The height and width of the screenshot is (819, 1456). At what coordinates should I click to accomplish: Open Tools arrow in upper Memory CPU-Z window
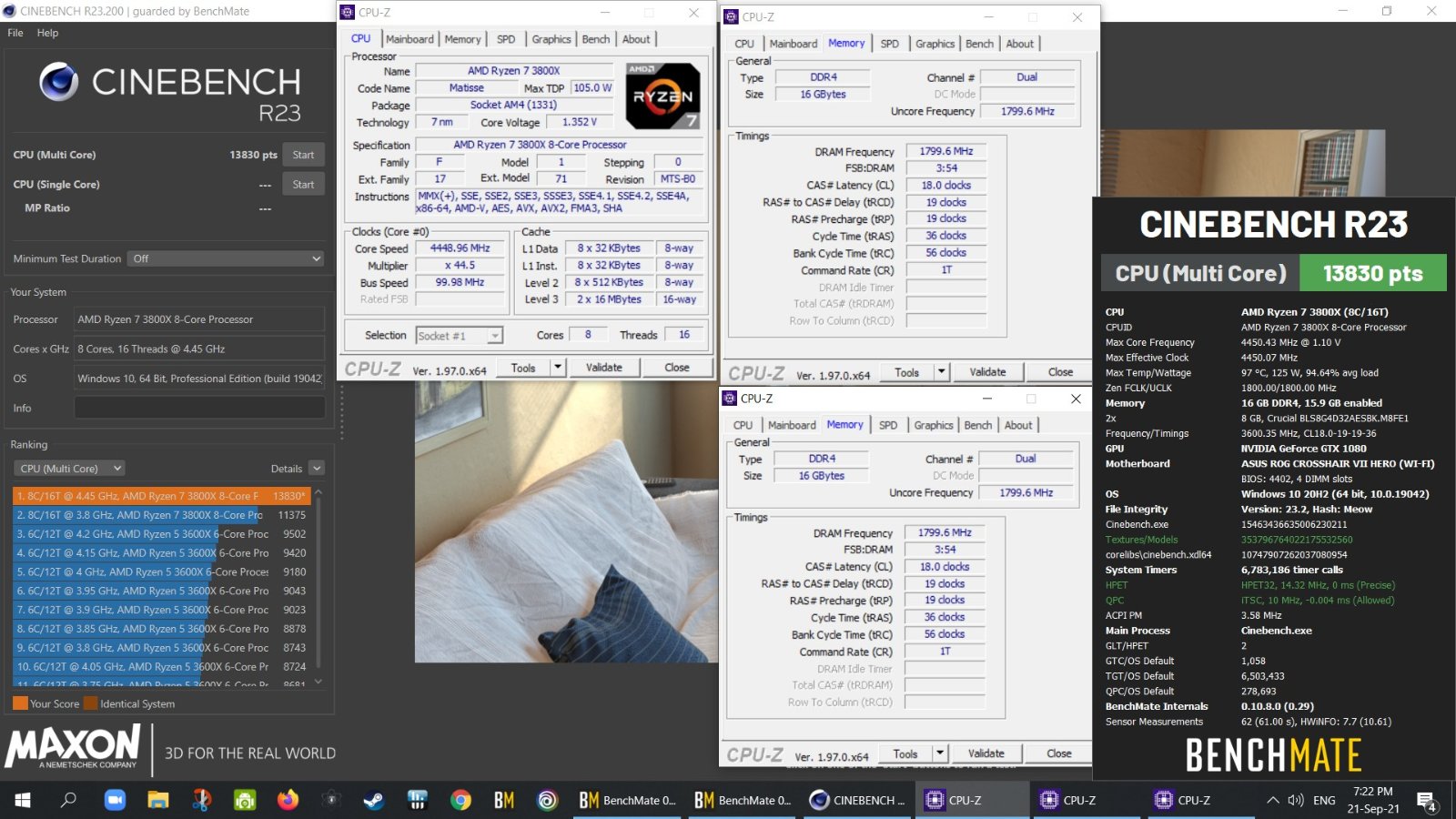pos(942,372)
